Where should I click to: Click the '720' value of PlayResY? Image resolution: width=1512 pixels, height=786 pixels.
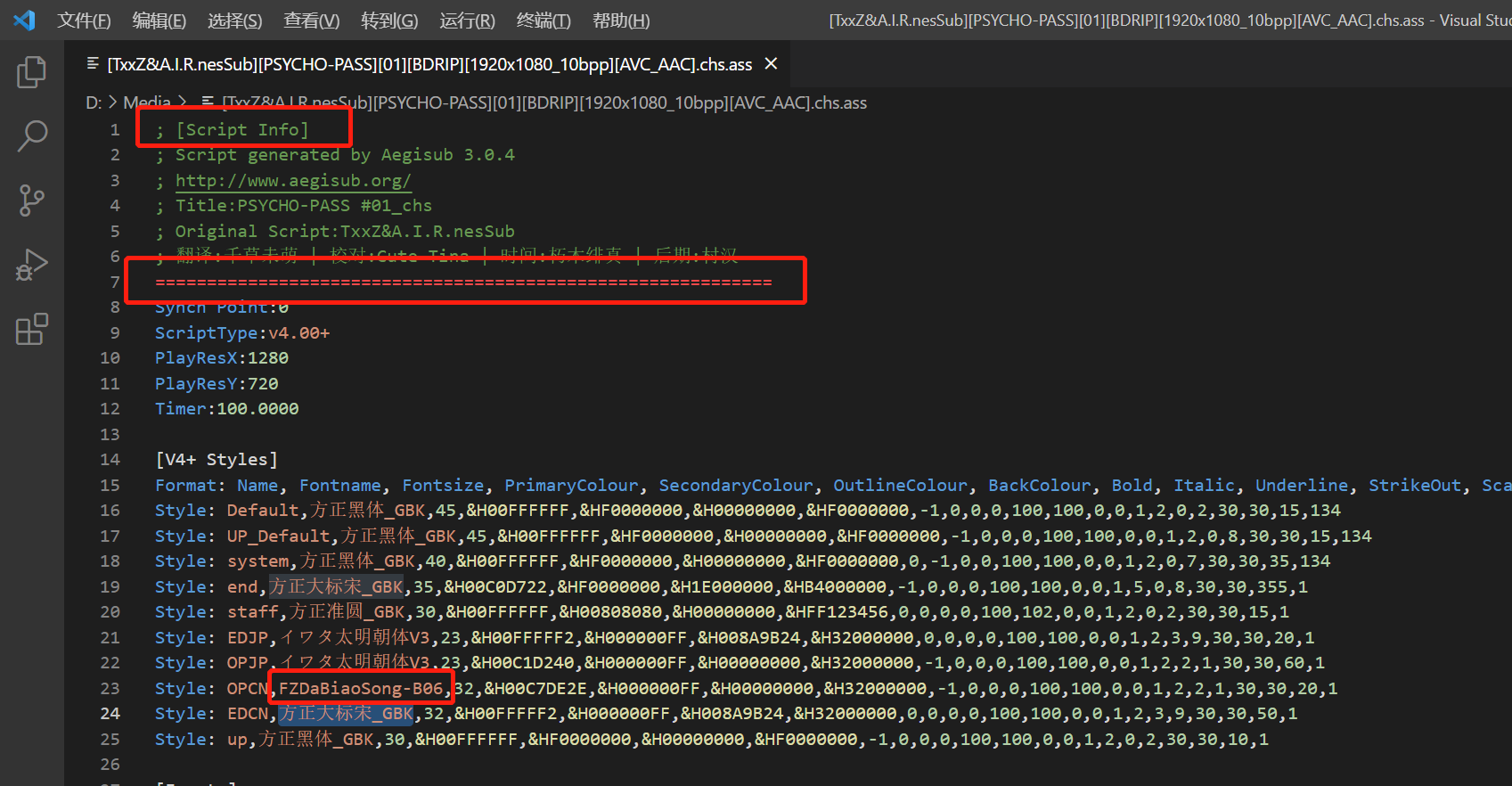pyautogui.click(x=263, y=384)
